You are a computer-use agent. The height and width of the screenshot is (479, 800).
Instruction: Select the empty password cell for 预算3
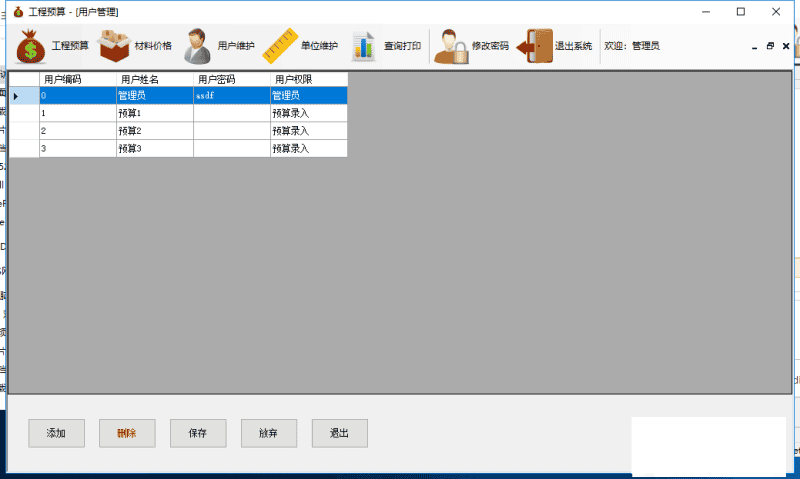(232, 148)
